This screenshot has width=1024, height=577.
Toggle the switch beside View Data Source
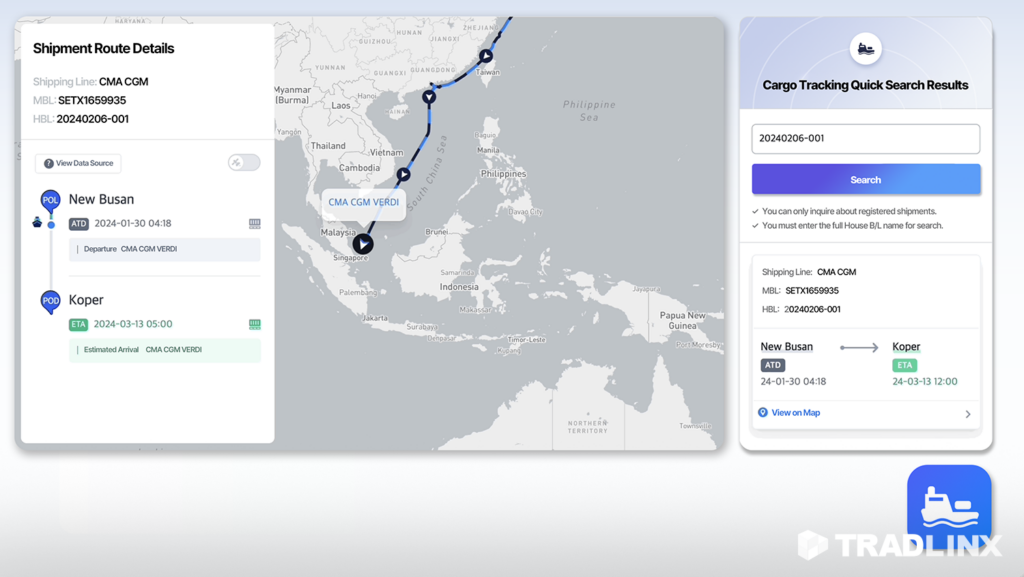[x=244, y=163]
